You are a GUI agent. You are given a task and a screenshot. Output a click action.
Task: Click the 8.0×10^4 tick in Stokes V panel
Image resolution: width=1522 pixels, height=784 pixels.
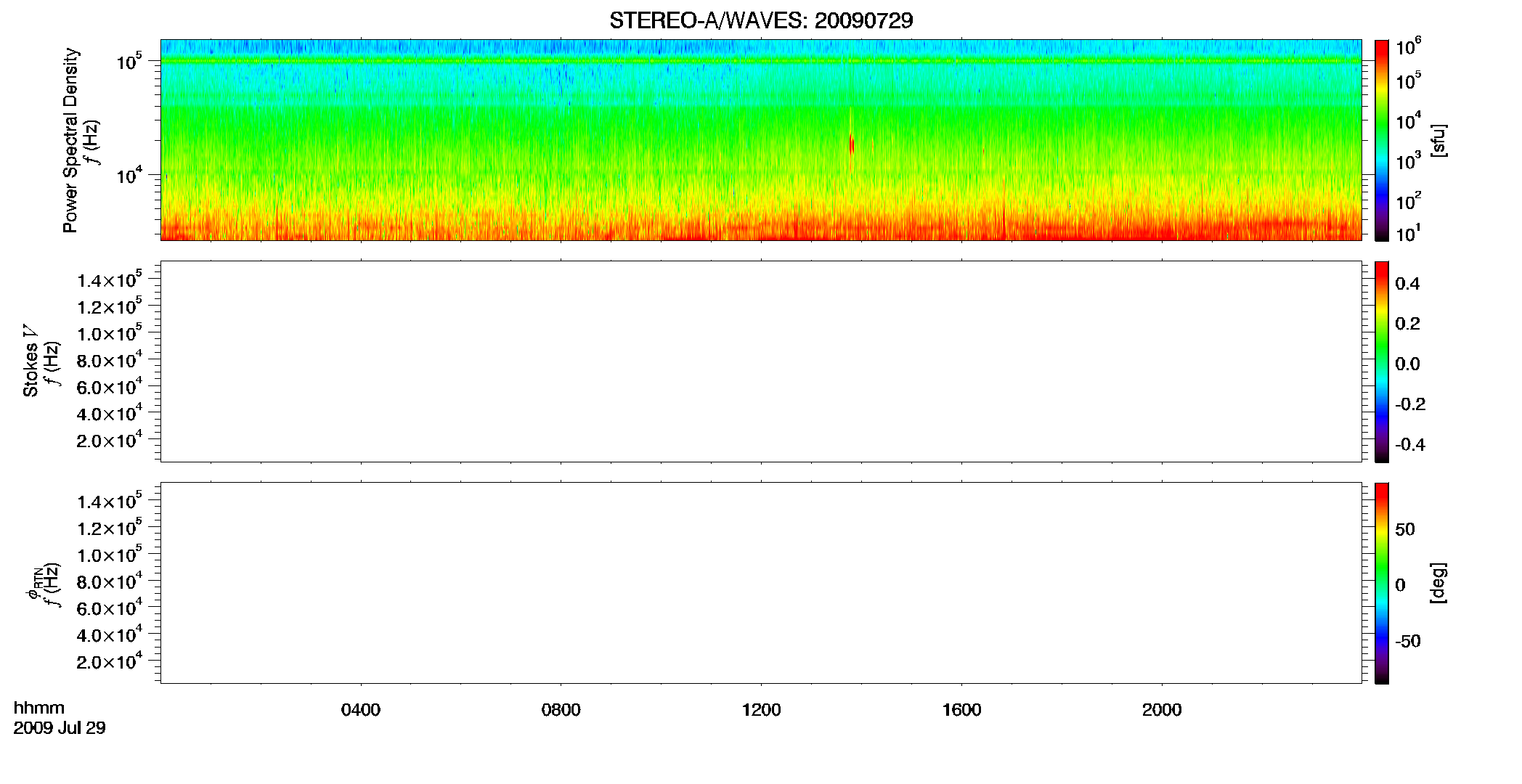pos(110,359)
